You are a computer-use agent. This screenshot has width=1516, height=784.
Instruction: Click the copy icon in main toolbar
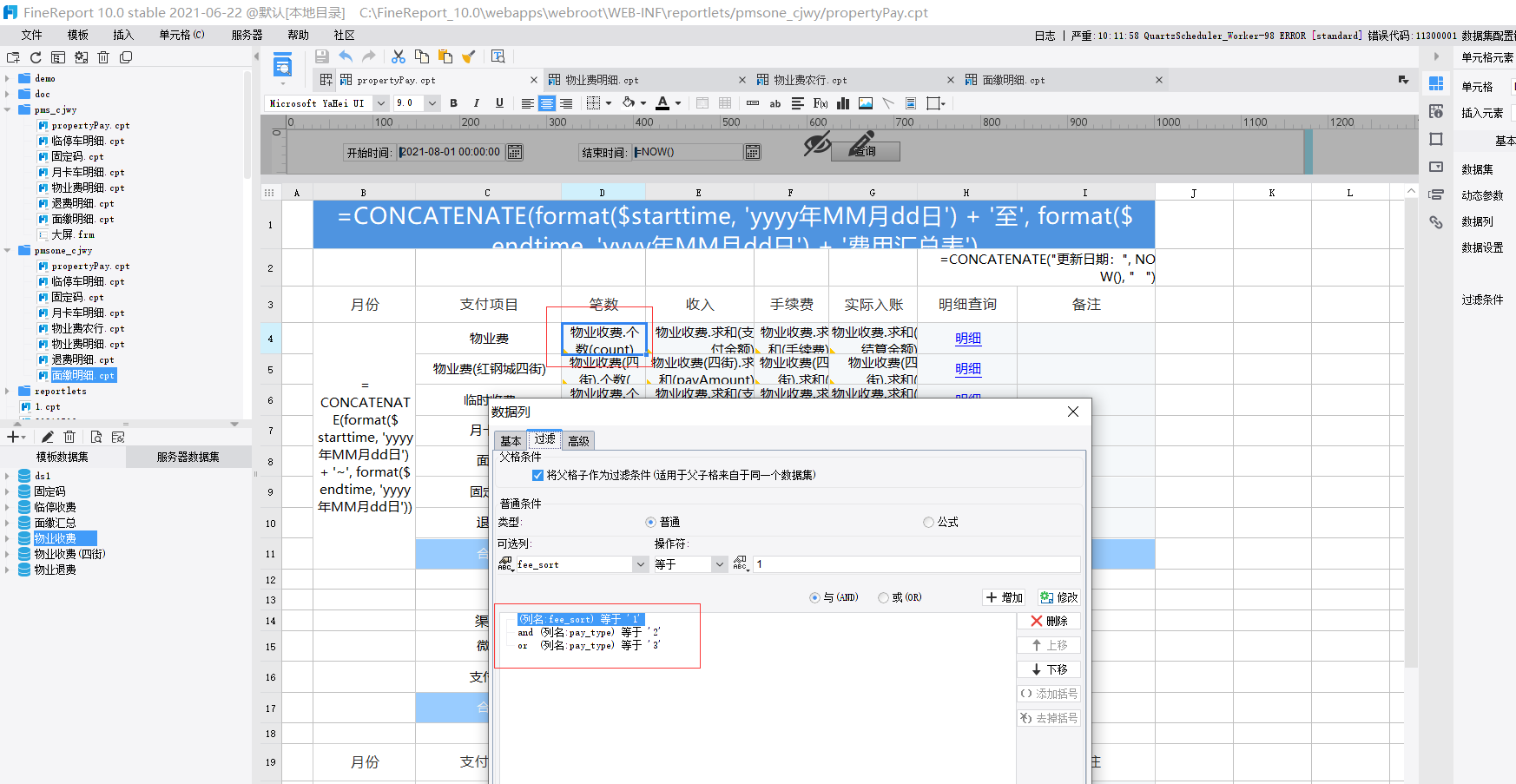tap(422, 56)
